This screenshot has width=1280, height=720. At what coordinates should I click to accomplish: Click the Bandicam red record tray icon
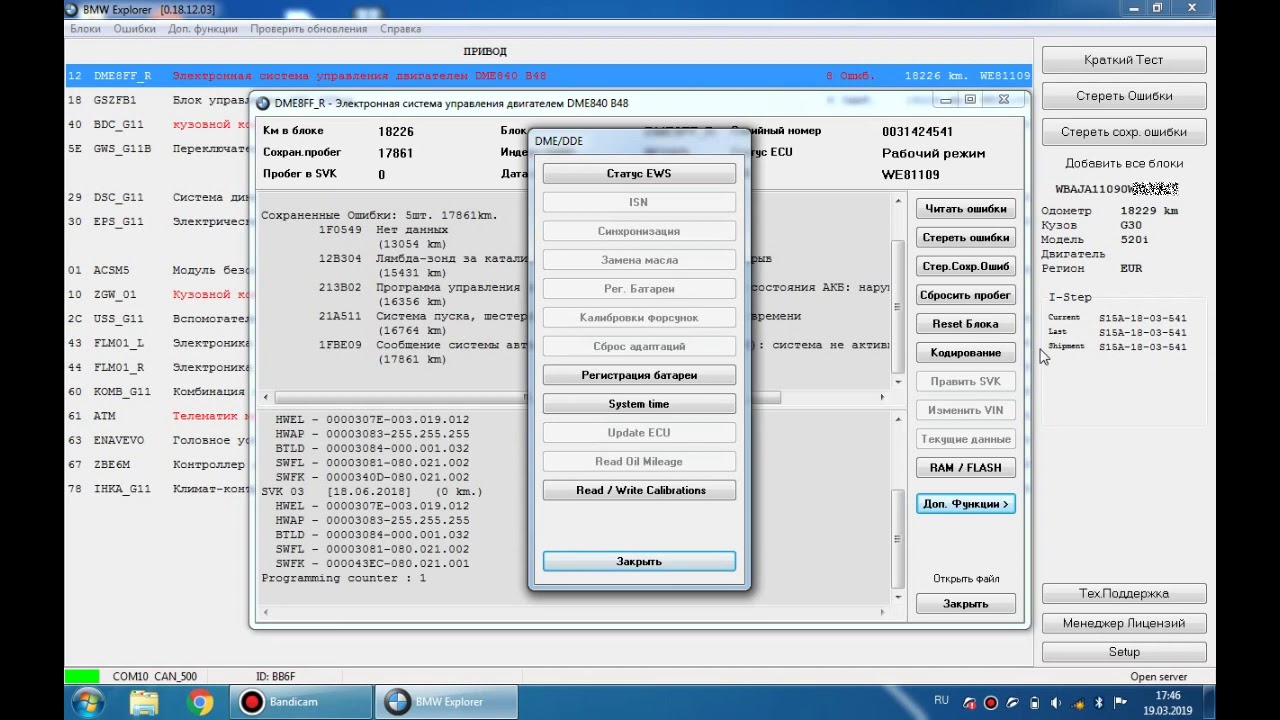991,703
